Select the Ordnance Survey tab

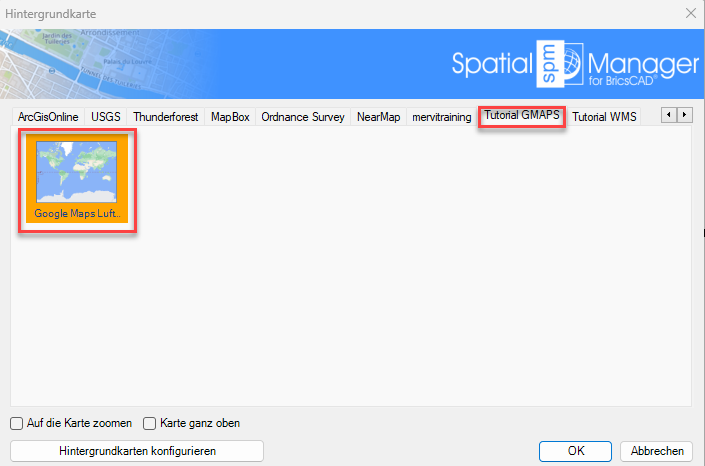[x=303, y=117]
